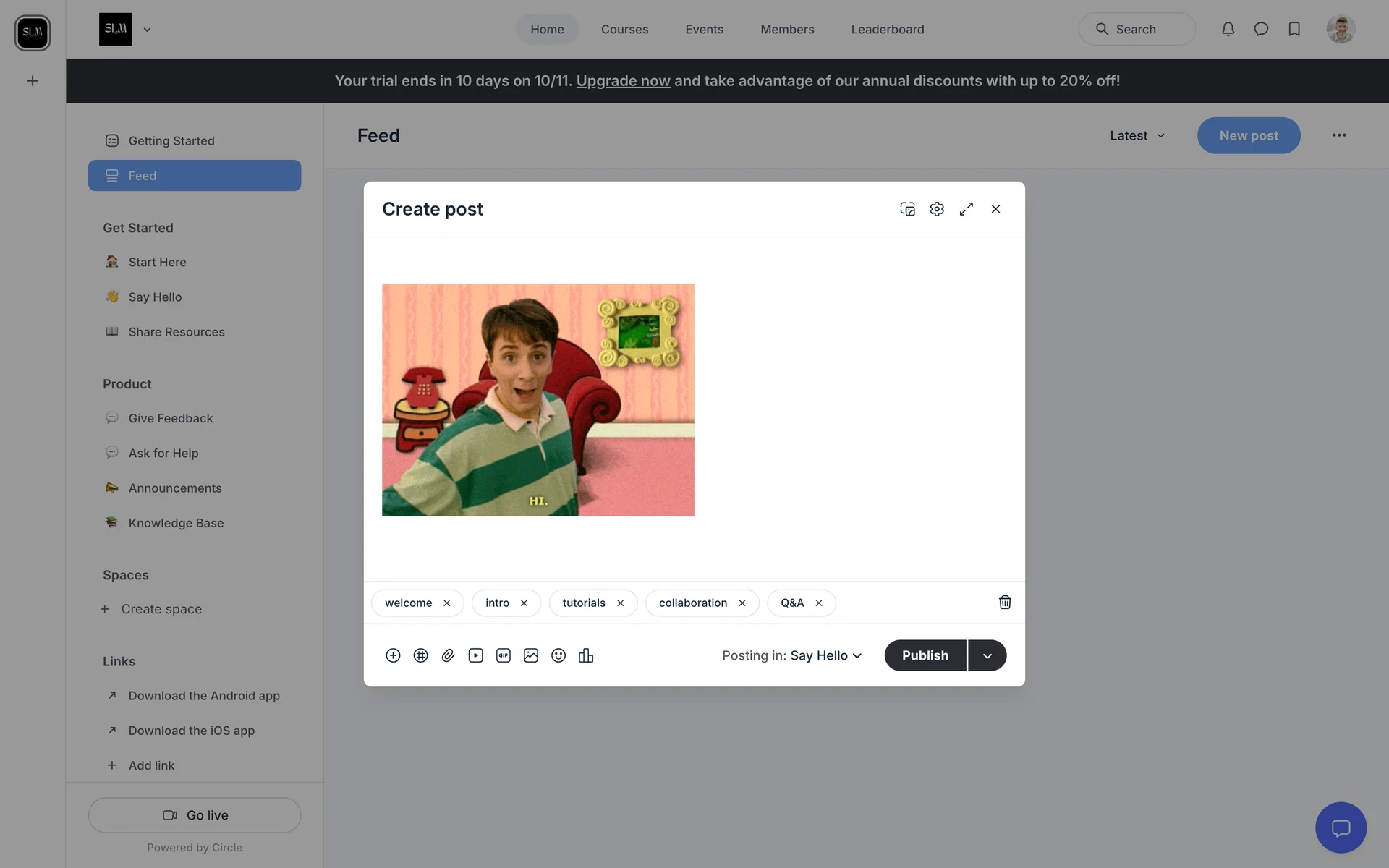1389x868 pixels.
Task: Click the Upgrade now link
Action: (x=623, y=80)
